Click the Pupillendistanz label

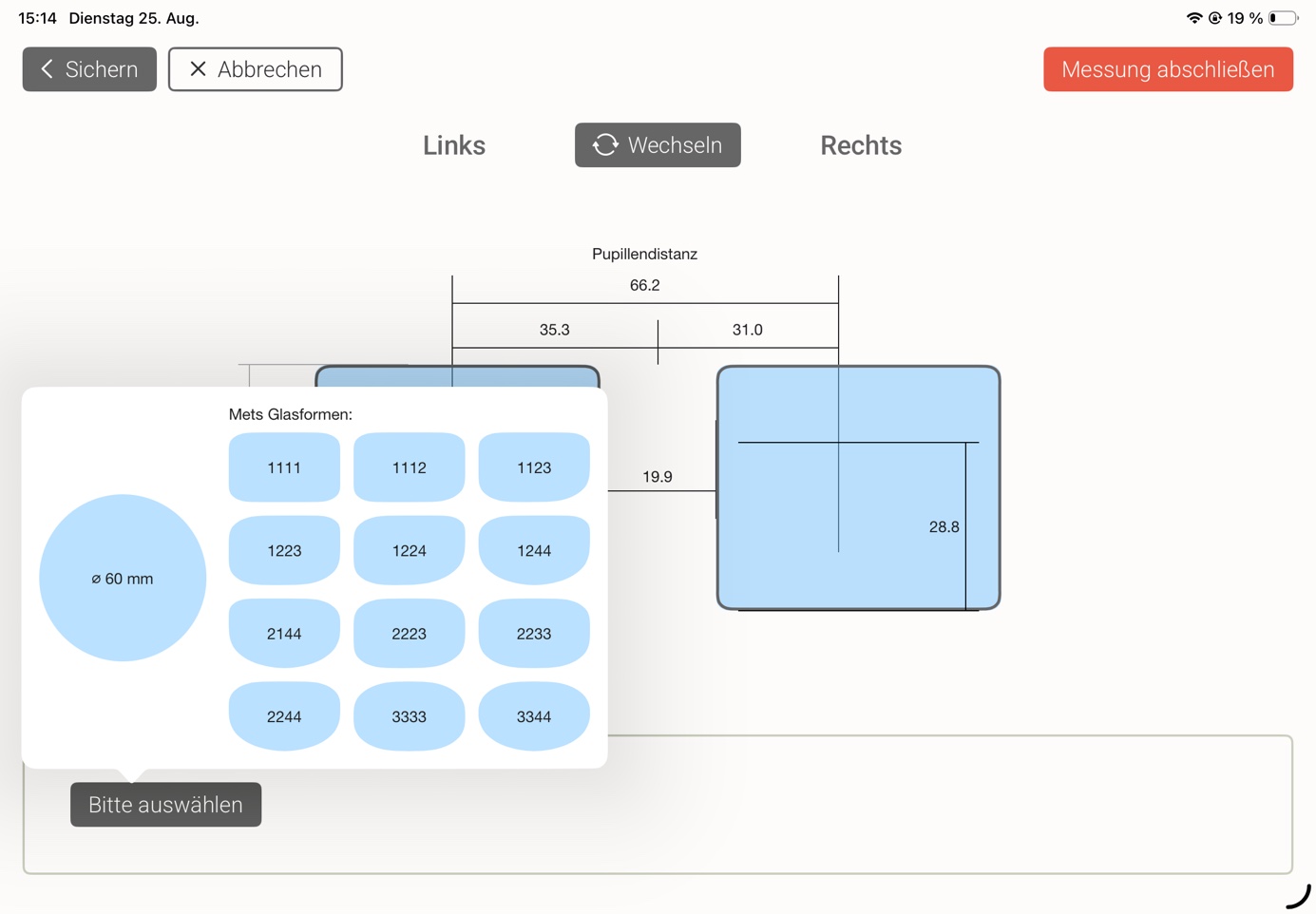(645, 254)
